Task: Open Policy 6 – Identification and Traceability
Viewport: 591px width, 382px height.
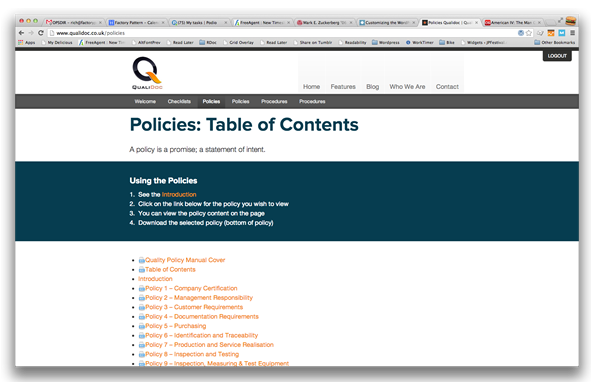Action: (202, 336)
